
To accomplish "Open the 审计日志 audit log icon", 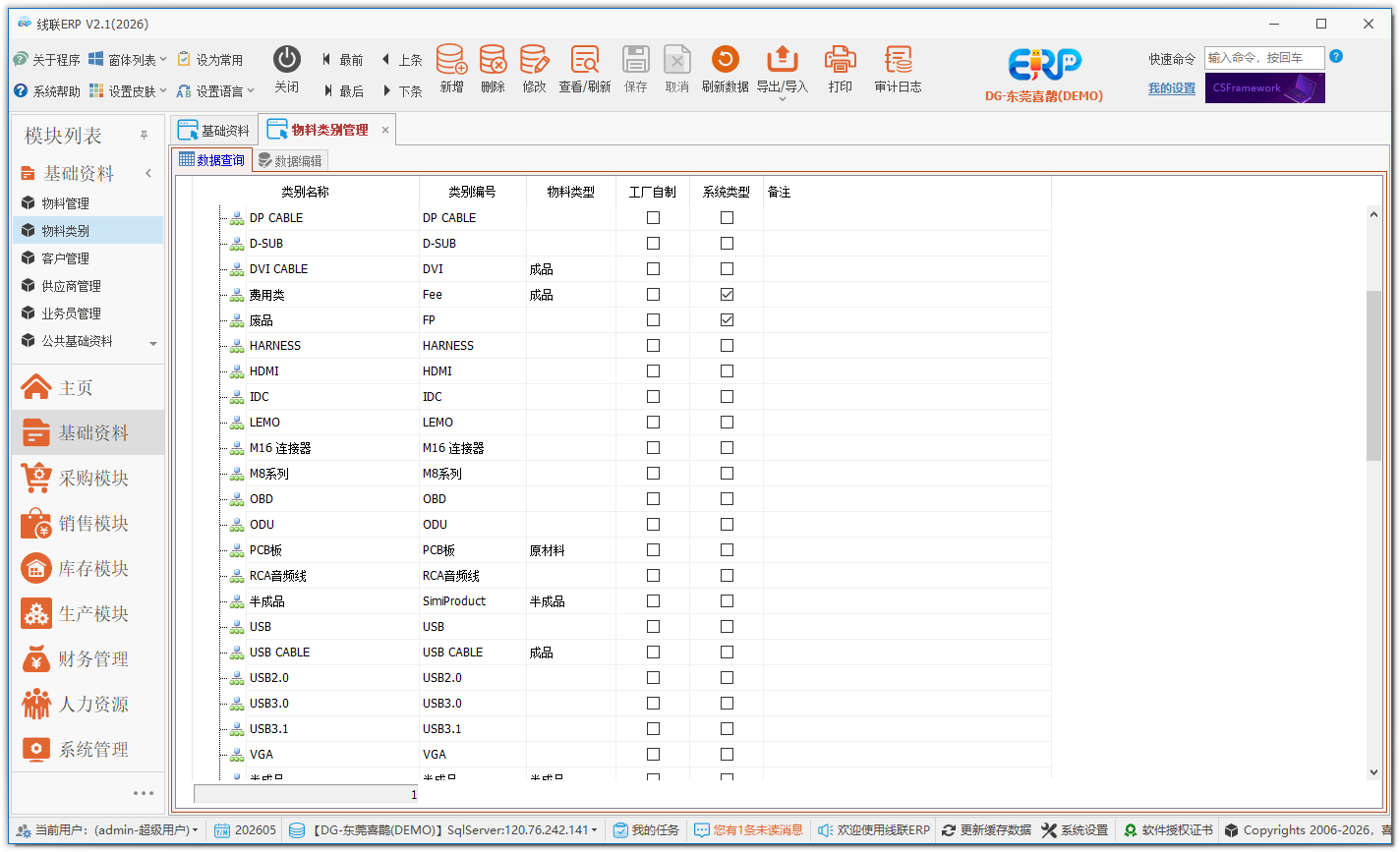I will [x=898, y=60].
